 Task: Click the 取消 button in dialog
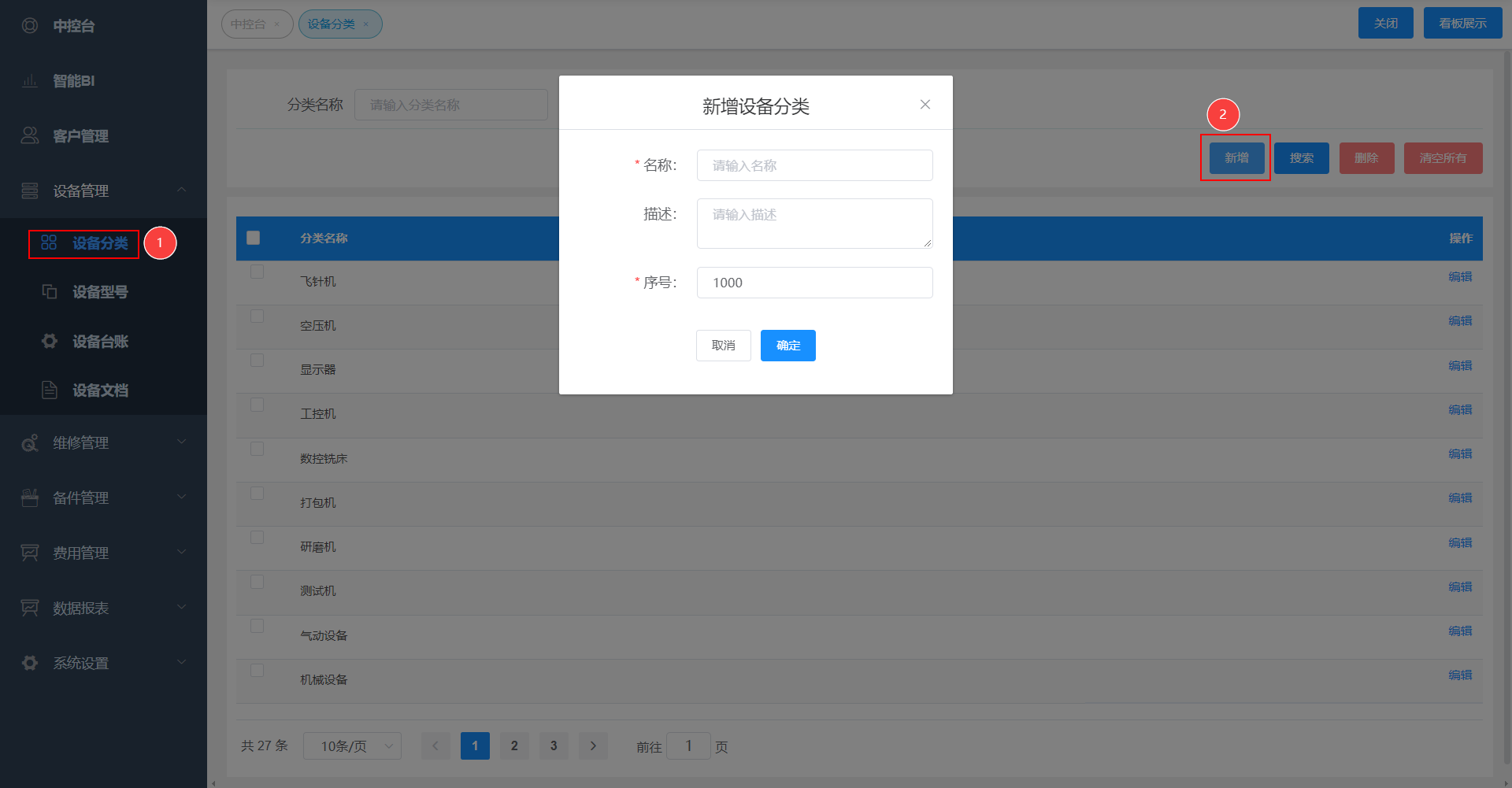coord(723,346)
